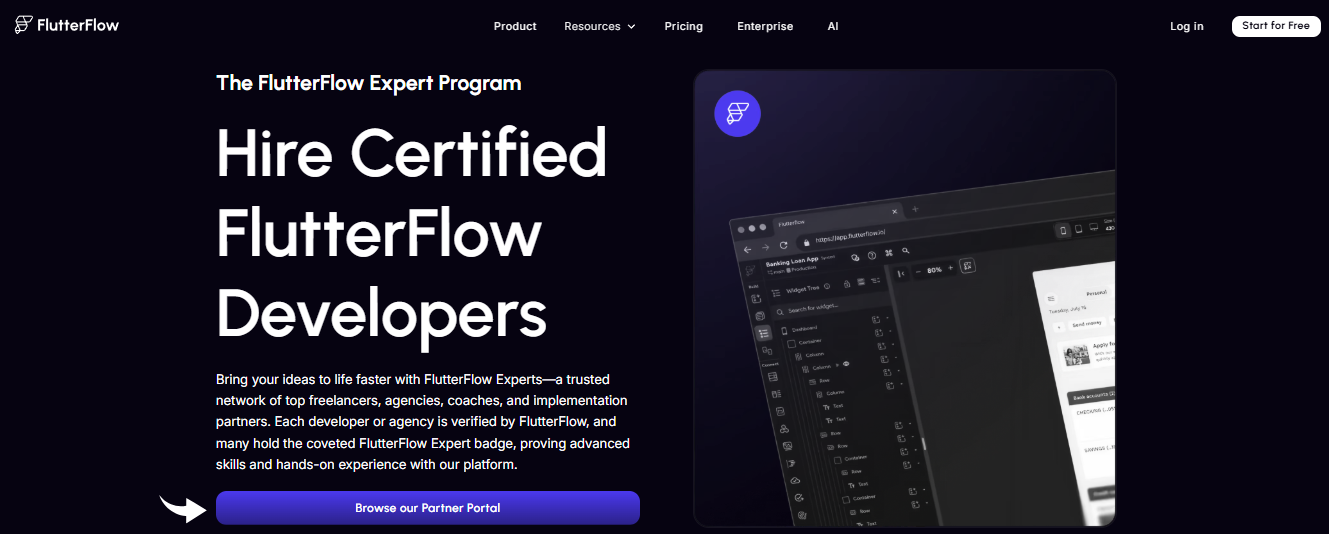This screenshot has height=534, width=1329.
Task: Click the search magnifier in mockup toolbar
Action: tap(905, 250)
